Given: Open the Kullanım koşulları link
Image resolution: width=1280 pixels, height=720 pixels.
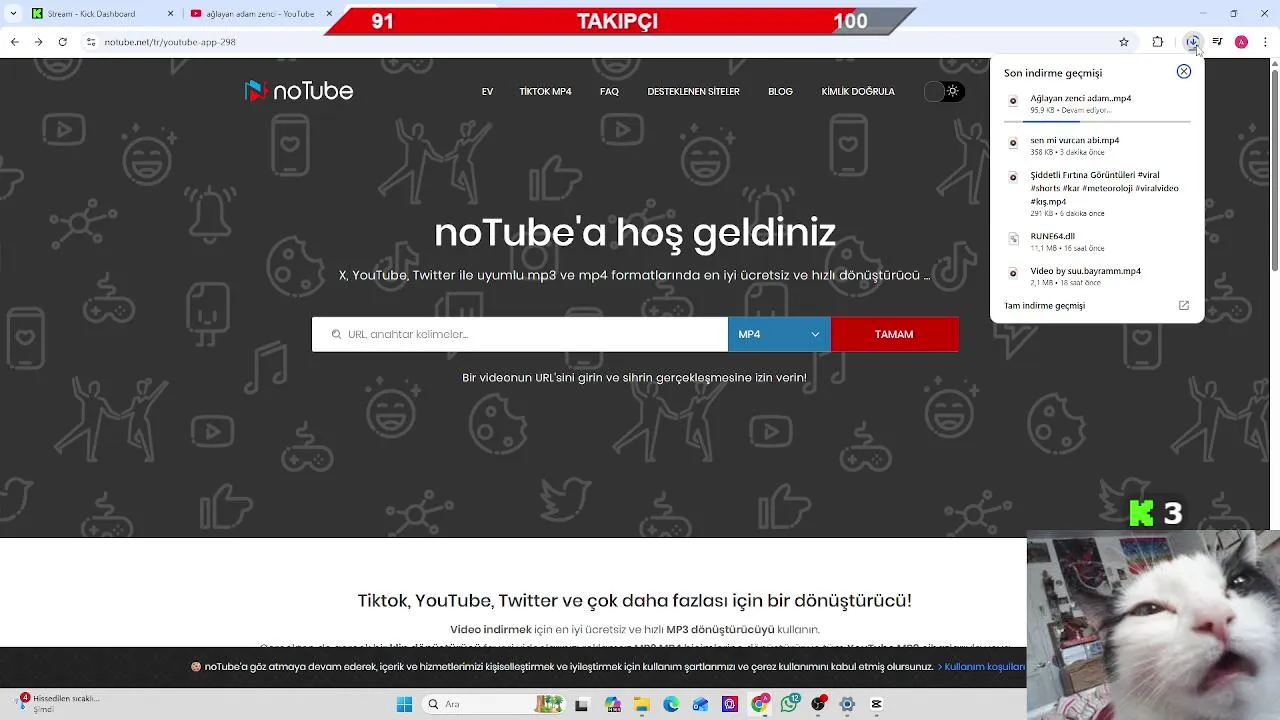Looking at the screenshot, I should (985, 667).
